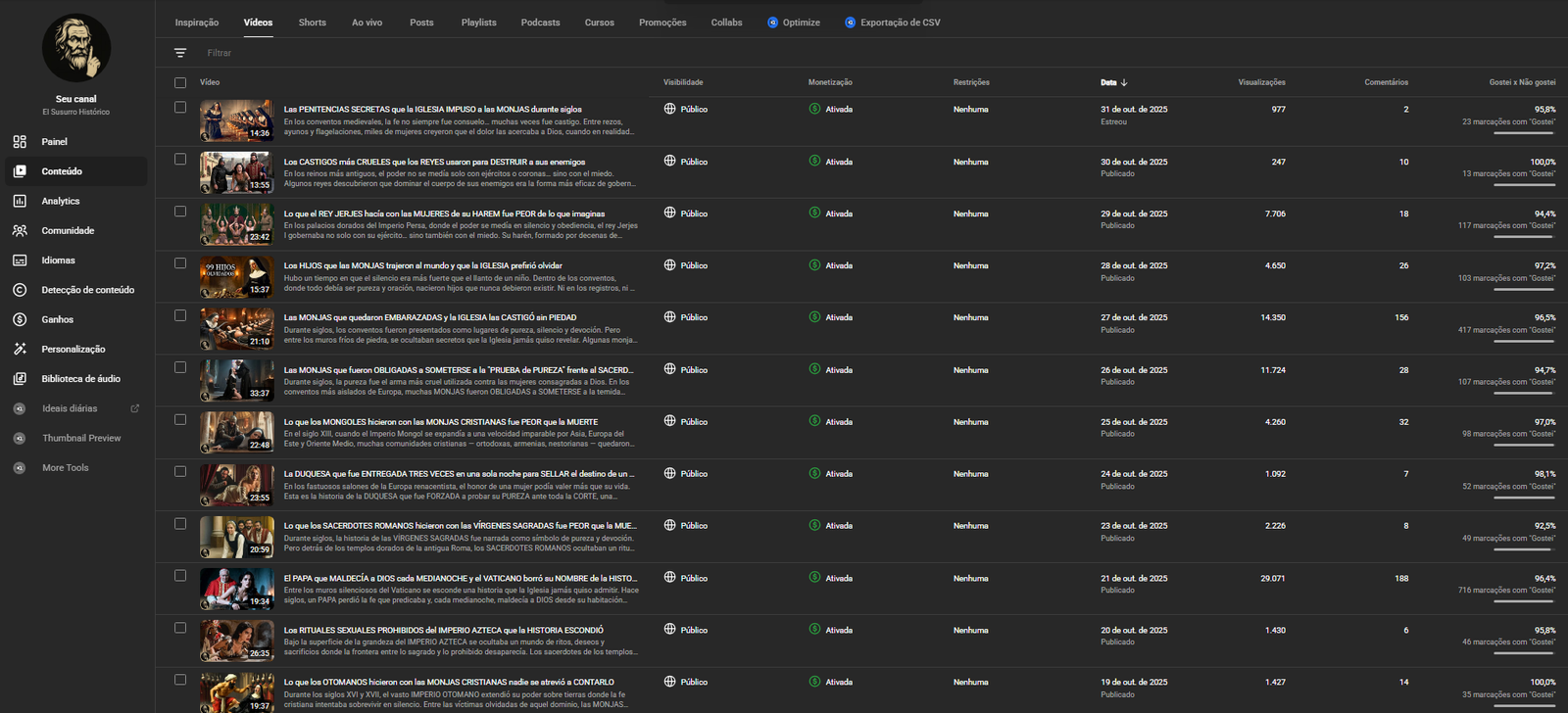This screenshot has width=1568, height=713.
Task: Open Biblioteca de áudio icon
Action: 20,379
